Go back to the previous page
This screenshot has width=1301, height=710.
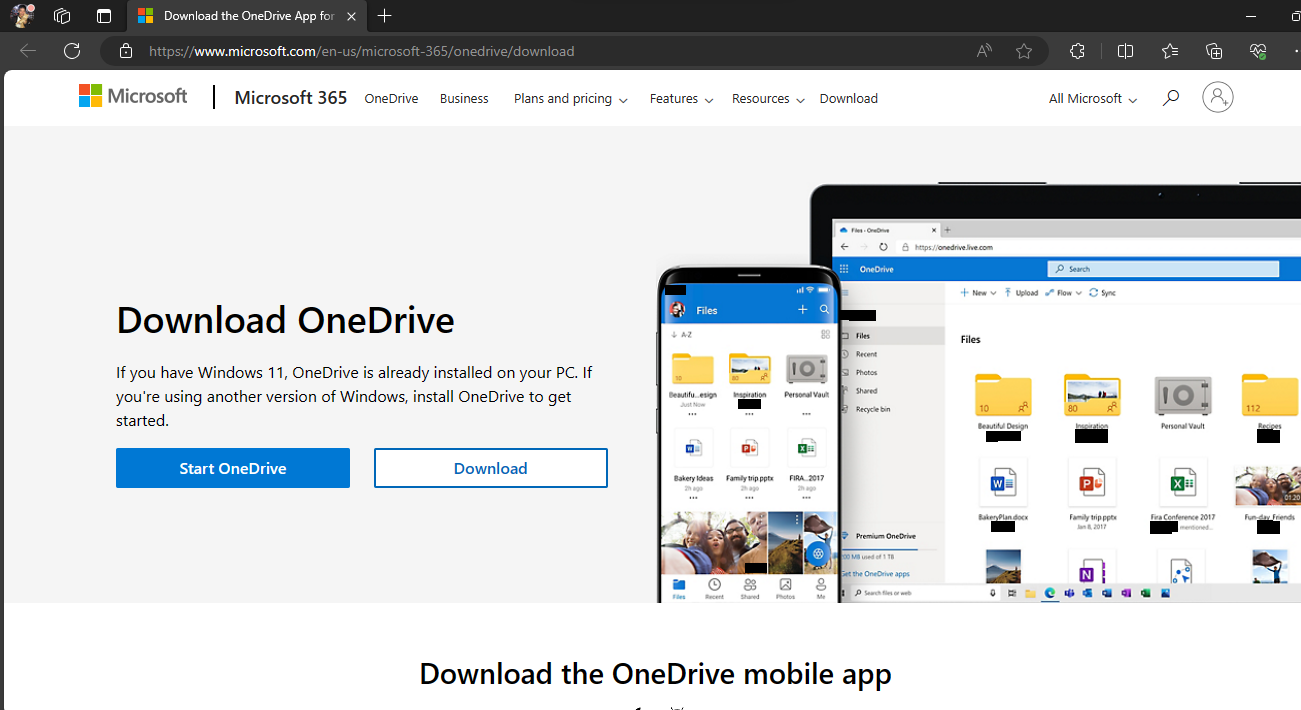(x=28, y=51)
